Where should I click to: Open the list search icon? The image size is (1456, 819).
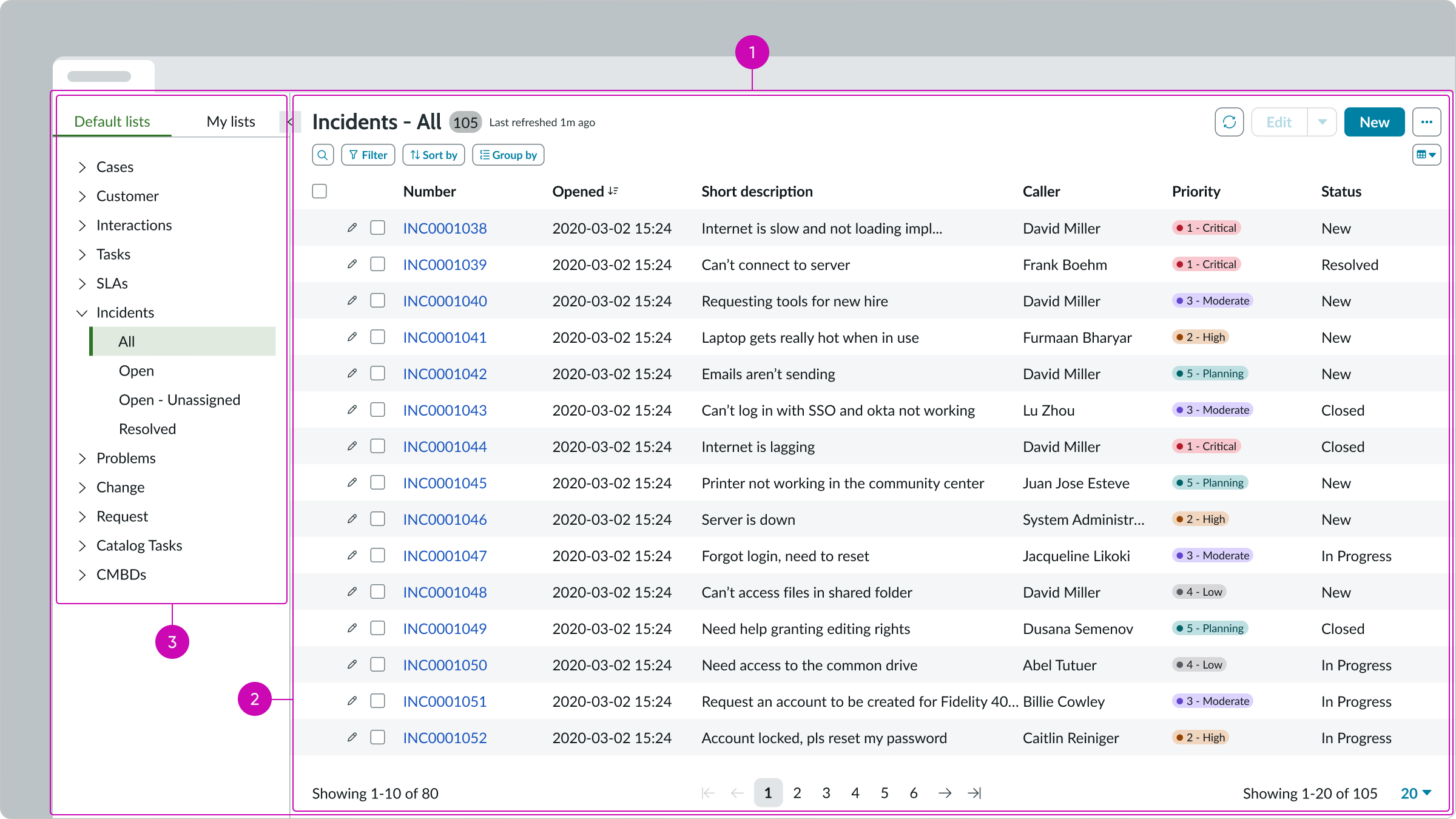322,155
